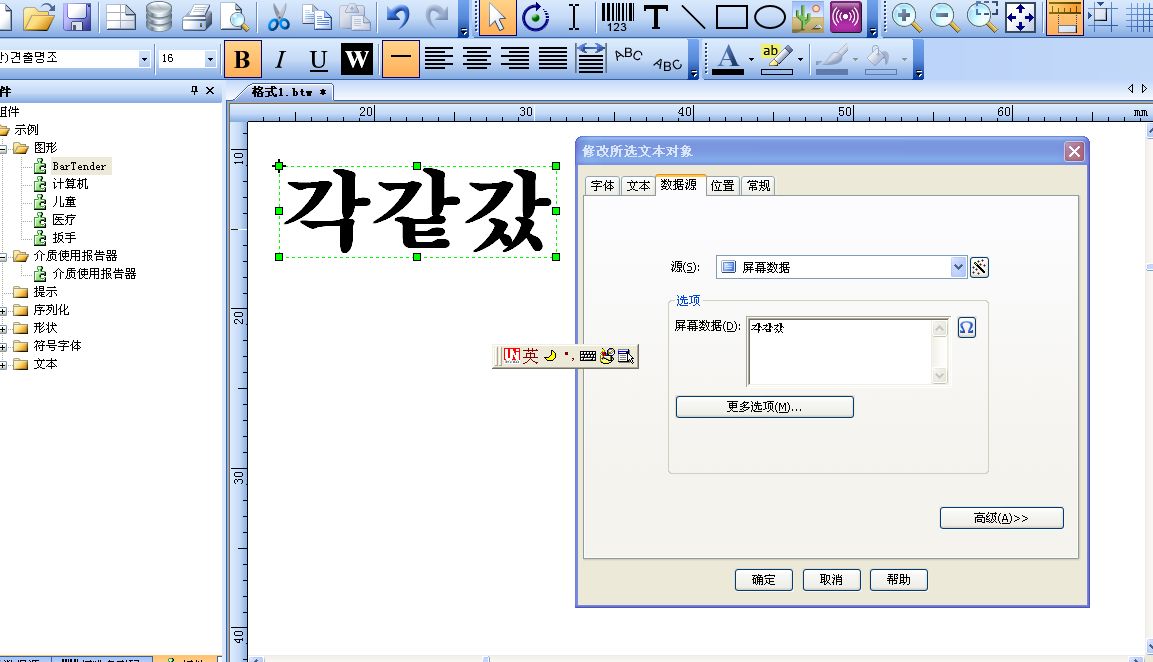Open the 源 data source dropdown
This screenshot has width=1153, height=662.
tap(958, 267)
